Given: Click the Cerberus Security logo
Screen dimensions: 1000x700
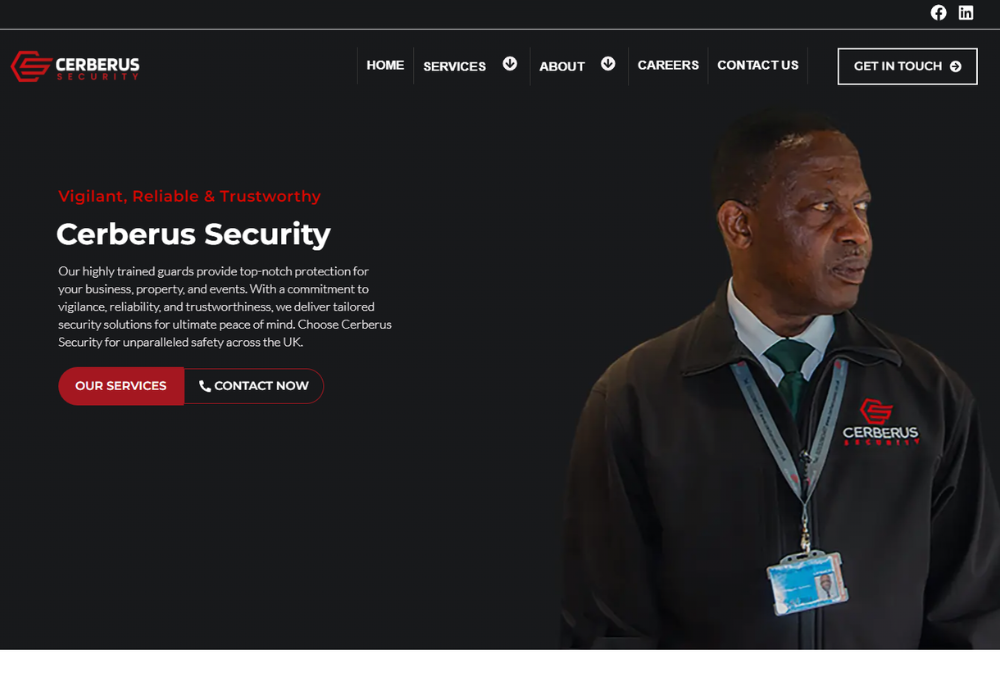Looking at the screenshot, I should tap(75, 66).
